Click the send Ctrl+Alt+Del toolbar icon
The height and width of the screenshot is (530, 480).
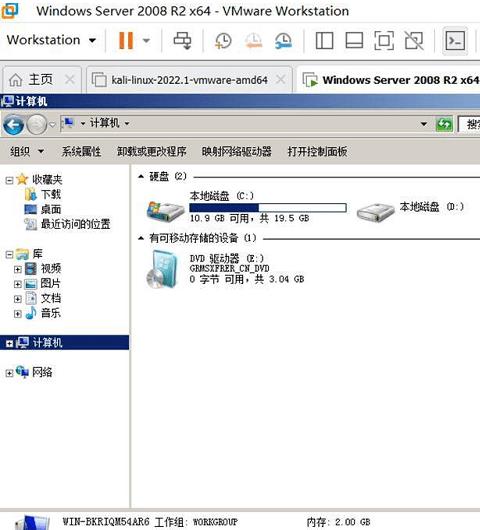tap(182, 41)
